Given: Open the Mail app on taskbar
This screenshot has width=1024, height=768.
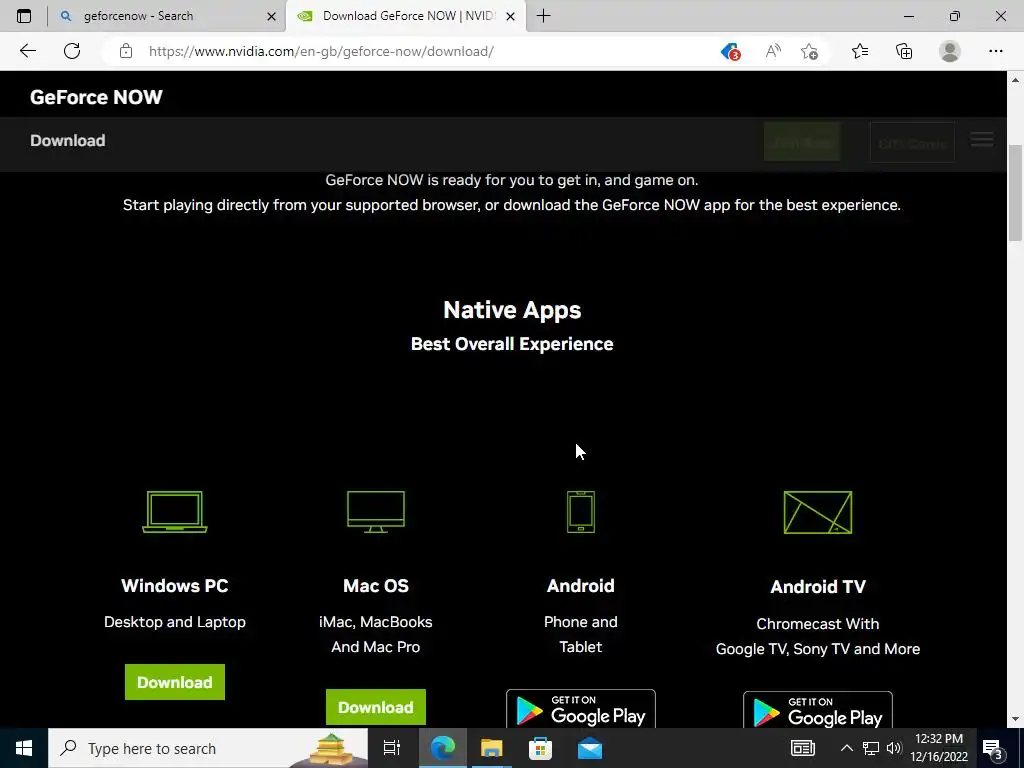Looking at the screenshot, I should pos(590,748).
